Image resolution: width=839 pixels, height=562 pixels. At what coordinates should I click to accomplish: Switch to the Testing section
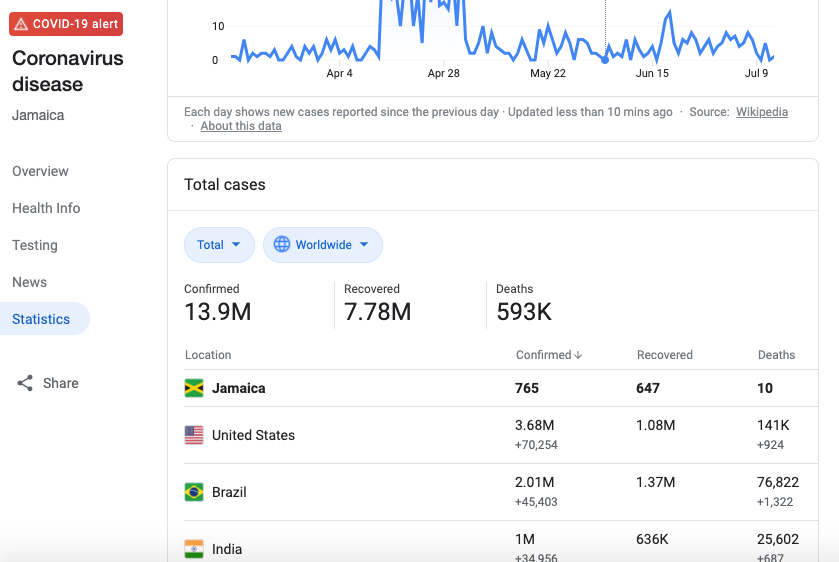tap(35, 245)
